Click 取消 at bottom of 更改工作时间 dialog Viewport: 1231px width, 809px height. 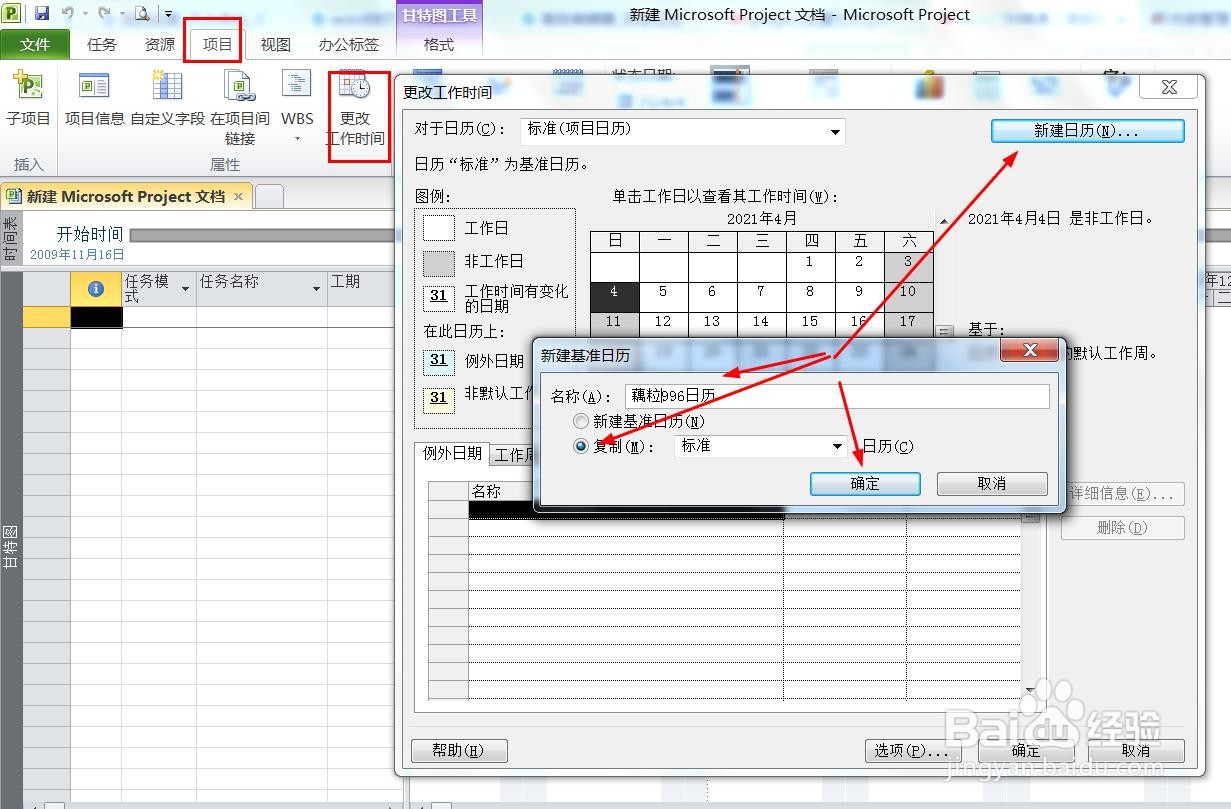click(1135, 750)
